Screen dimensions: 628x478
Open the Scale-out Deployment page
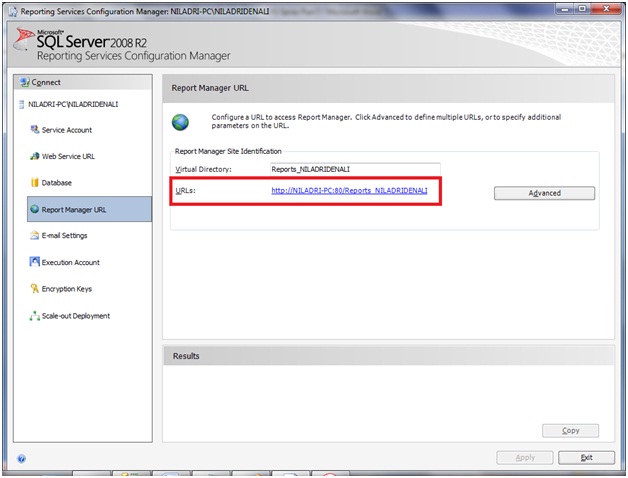pos(76,316)
